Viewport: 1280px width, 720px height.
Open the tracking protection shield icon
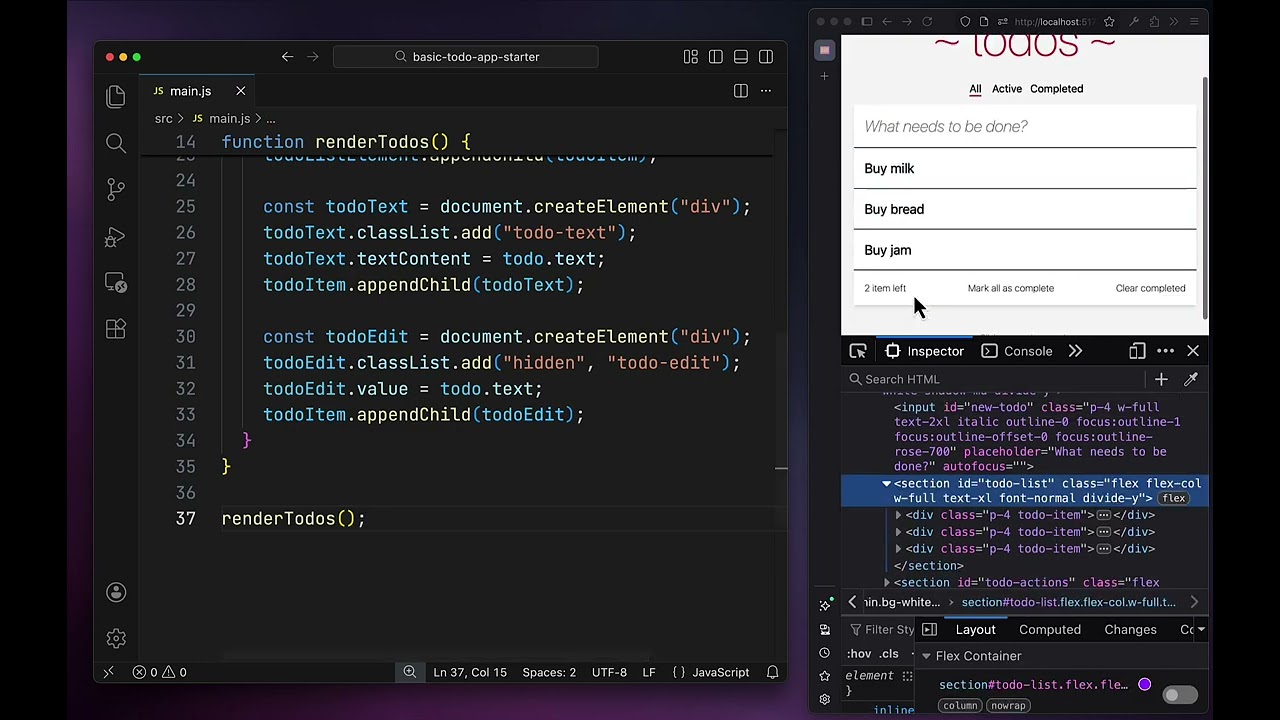click(x=965, y=21)
